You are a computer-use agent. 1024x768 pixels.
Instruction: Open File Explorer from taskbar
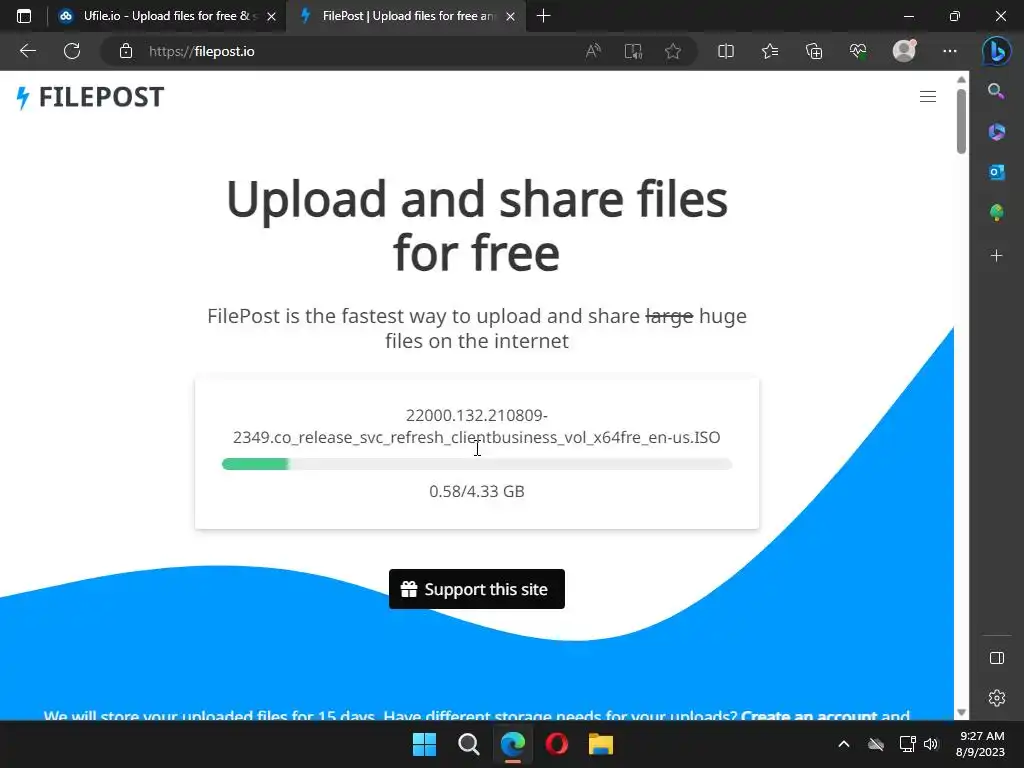[601, 744]
